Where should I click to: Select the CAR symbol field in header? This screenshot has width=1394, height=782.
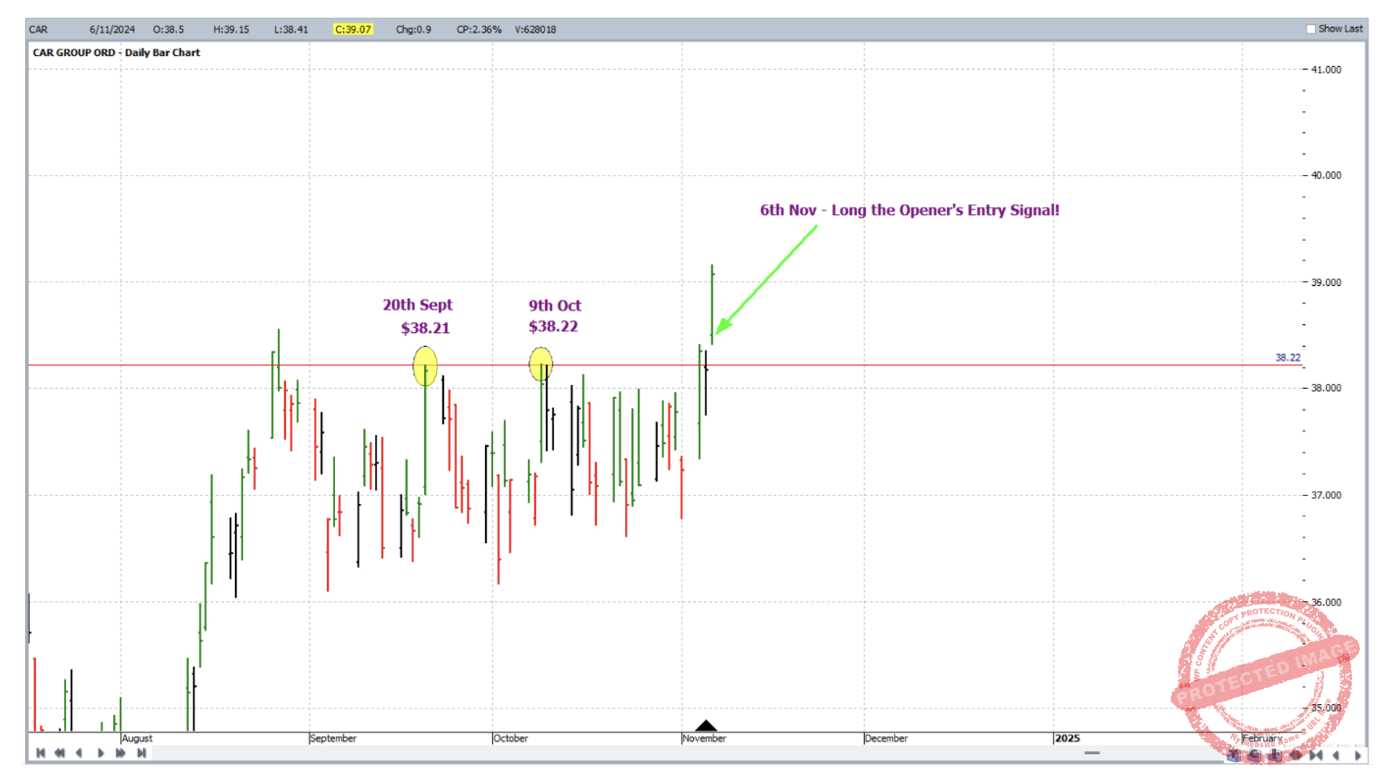[38, 29]
